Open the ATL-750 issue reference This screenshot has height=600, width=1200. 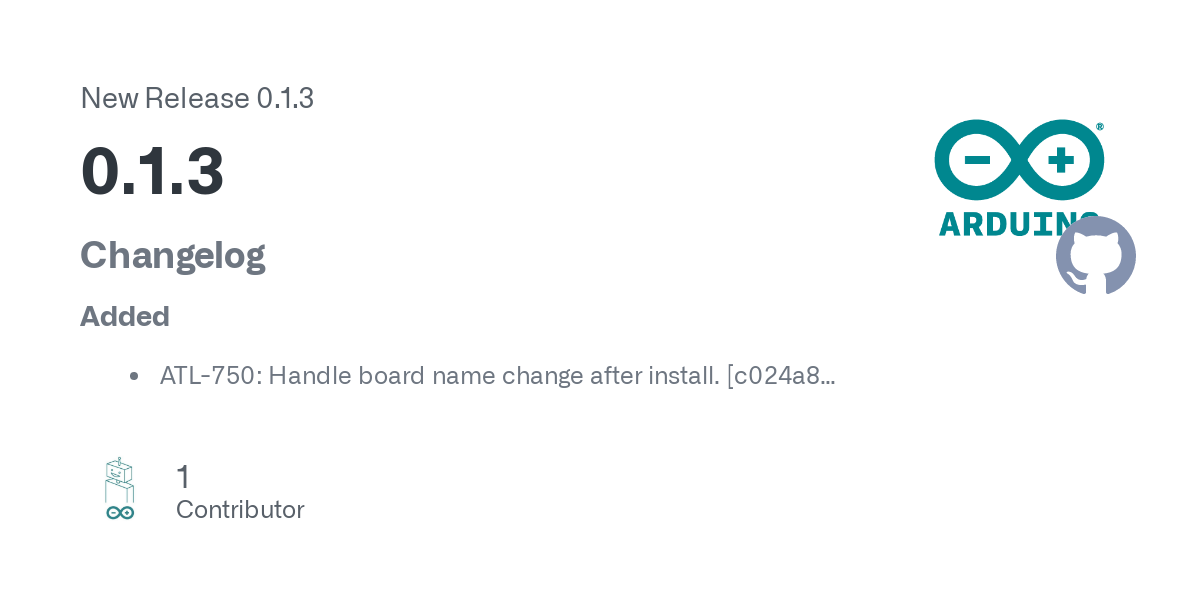point(207,376)
